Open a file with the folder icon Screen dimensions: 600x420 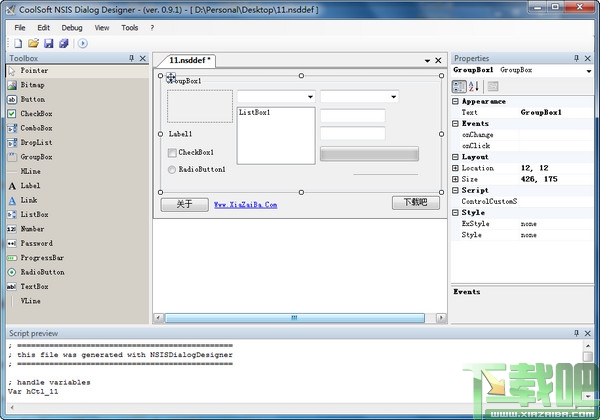coord(33,43)
